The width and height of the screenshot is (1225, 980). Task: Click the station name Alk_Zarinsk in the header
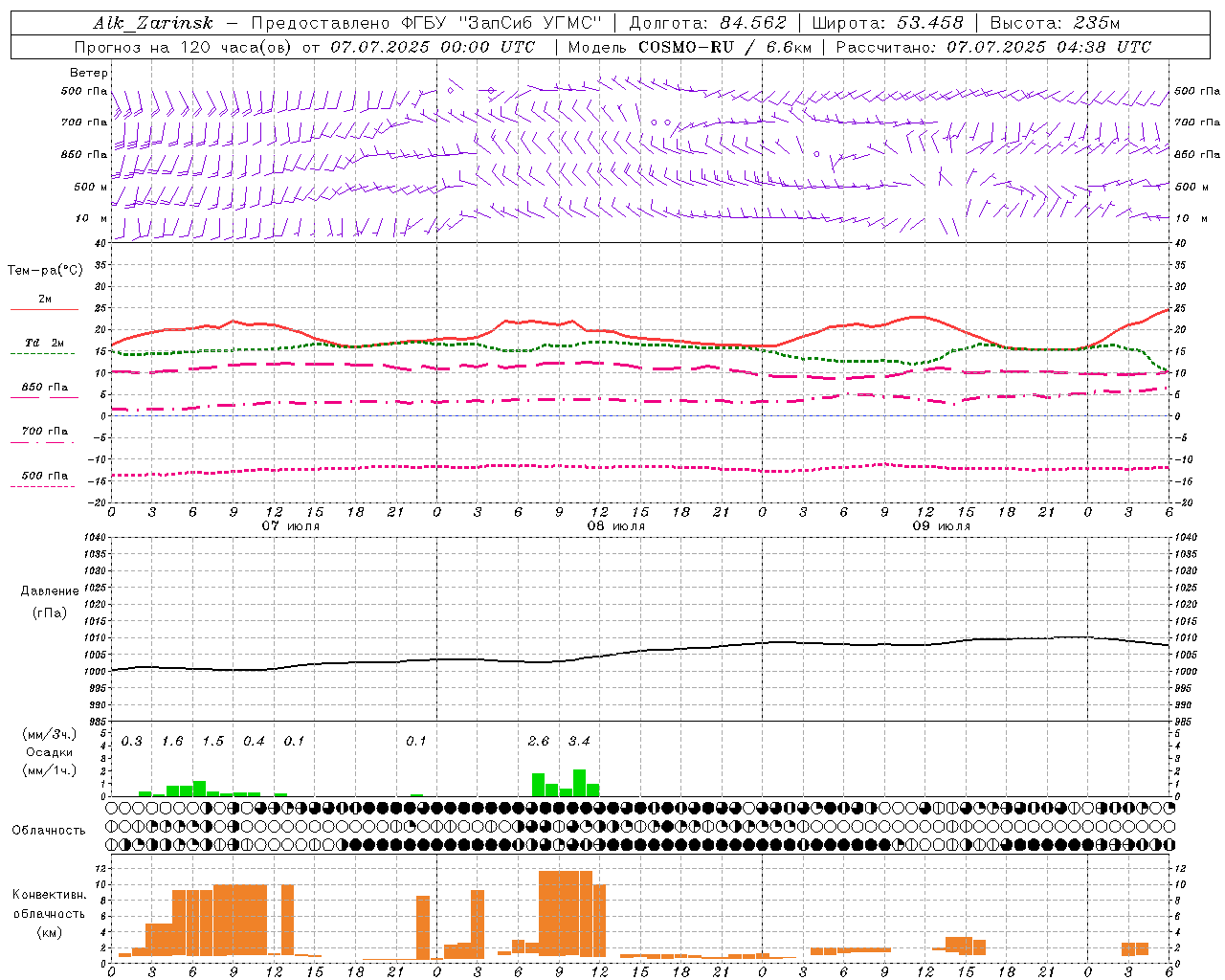coord(153,23)
